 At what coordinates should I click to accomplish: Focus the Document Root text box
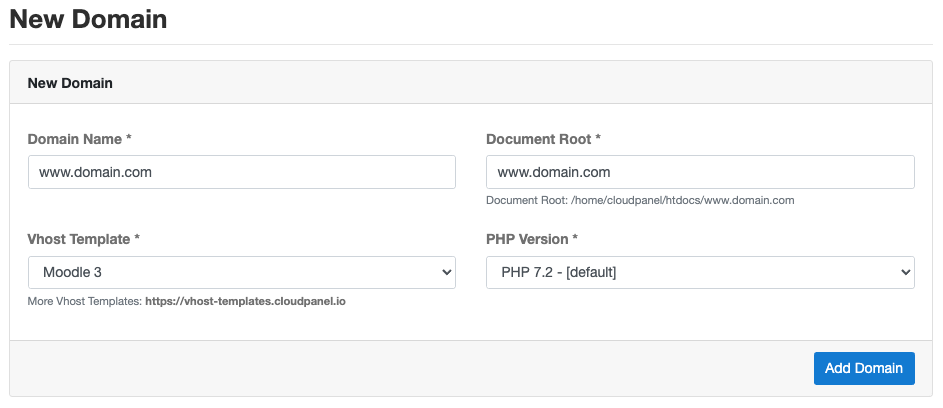pos(700,172)
